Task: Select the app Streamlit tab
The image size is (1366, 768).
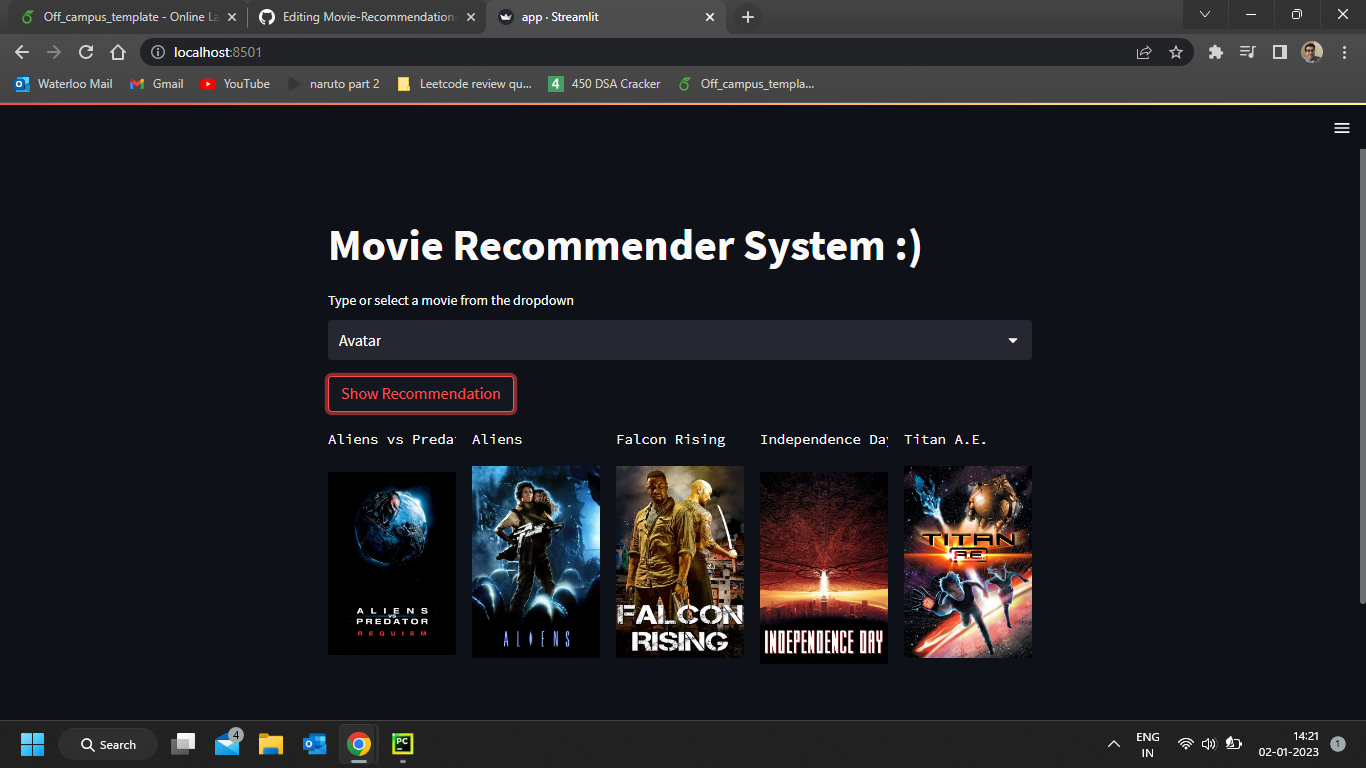Action: [x=606, y=17]
